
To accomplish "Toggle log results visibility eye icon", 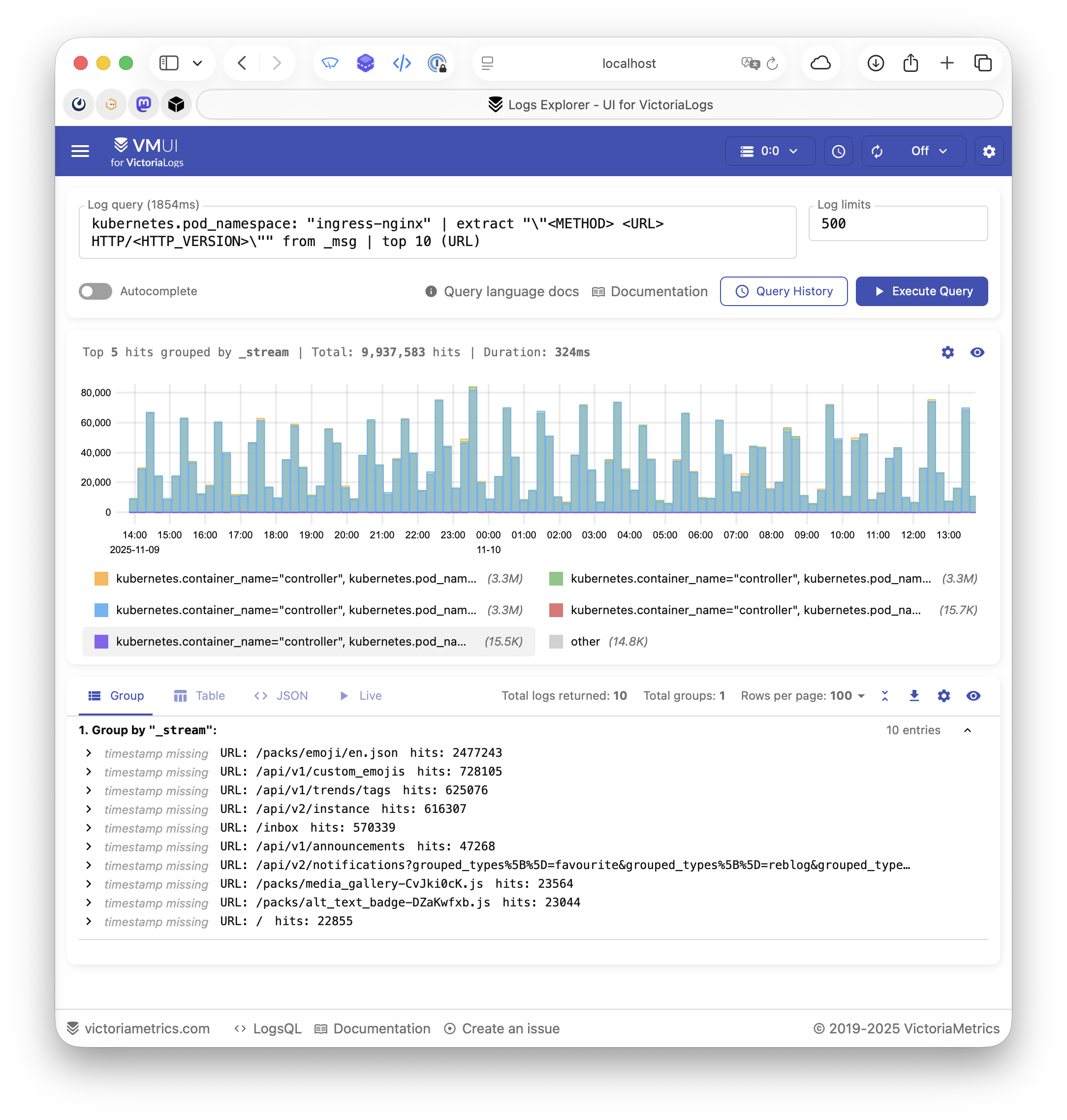I will [x=973, y=696].
